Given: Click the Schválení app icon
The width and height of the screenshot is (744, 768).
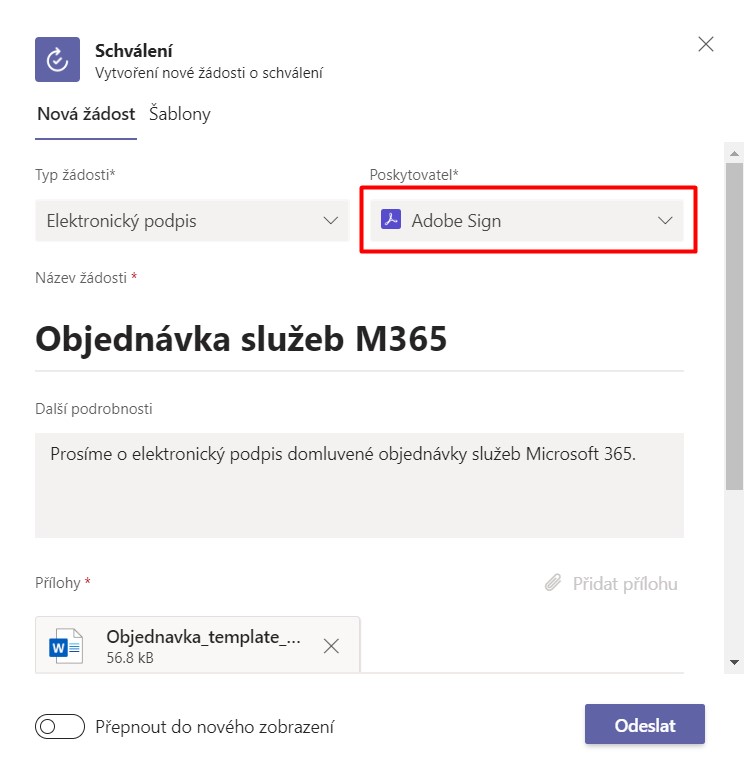Looking at the screenshot, I should pyautogui.click(x=57, y=59).
